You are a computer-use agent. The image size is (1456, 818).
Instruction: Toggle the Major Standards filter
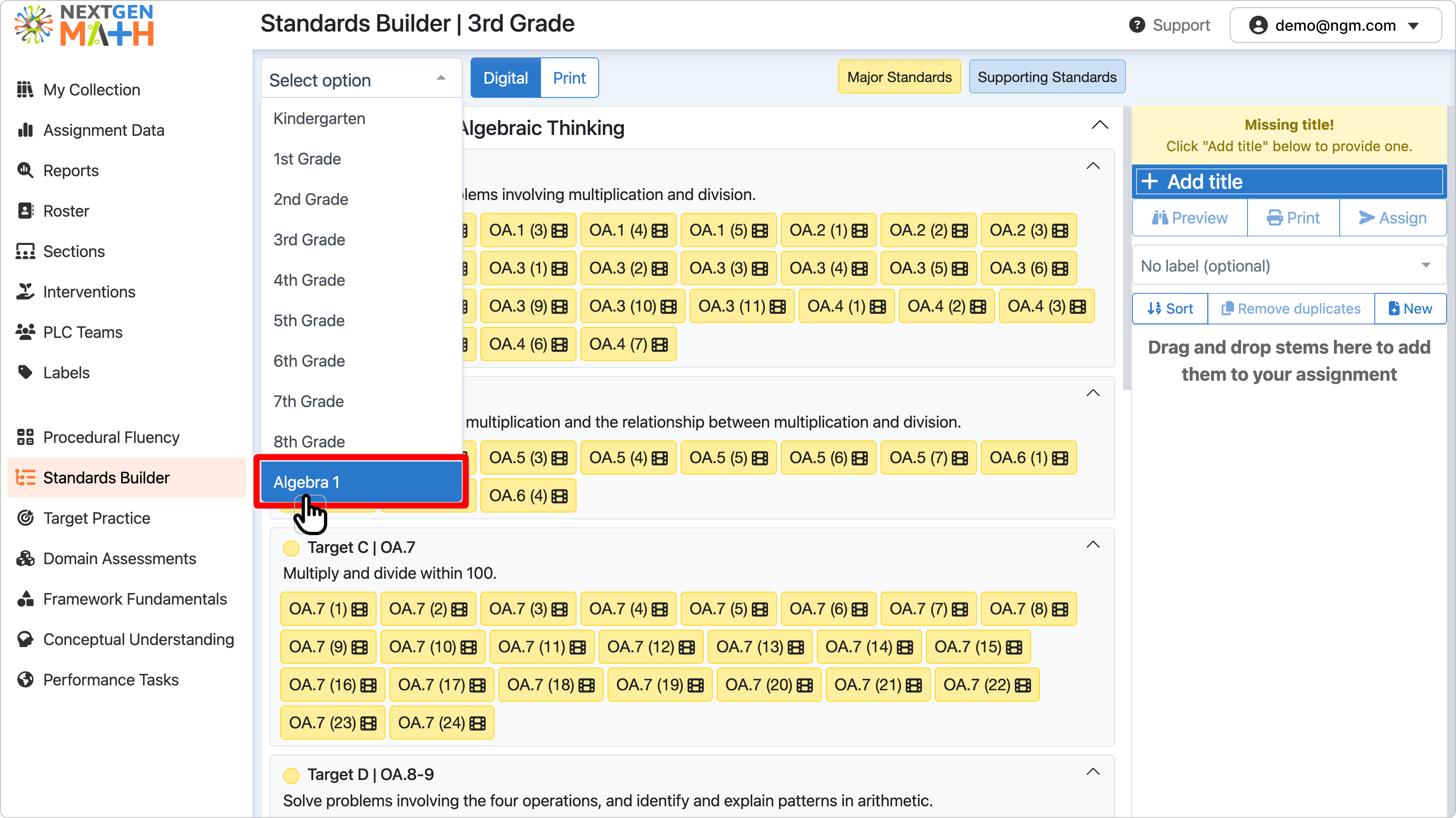(x=899, y=77)
